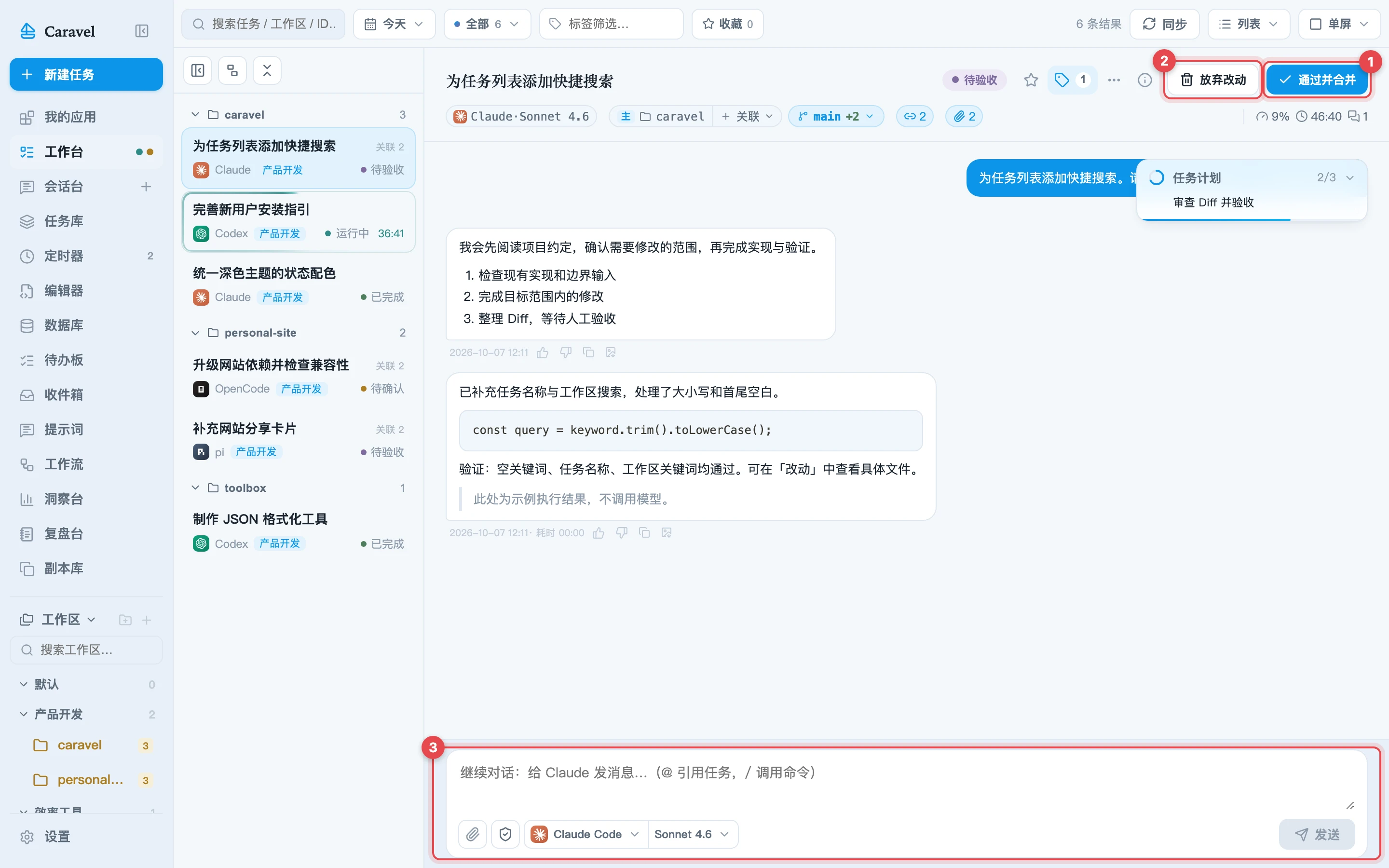This screenshot has width=1389, height=868.
Task: Collapse the Caravel sidebar panel icon
Action: [x=141, y=31]
